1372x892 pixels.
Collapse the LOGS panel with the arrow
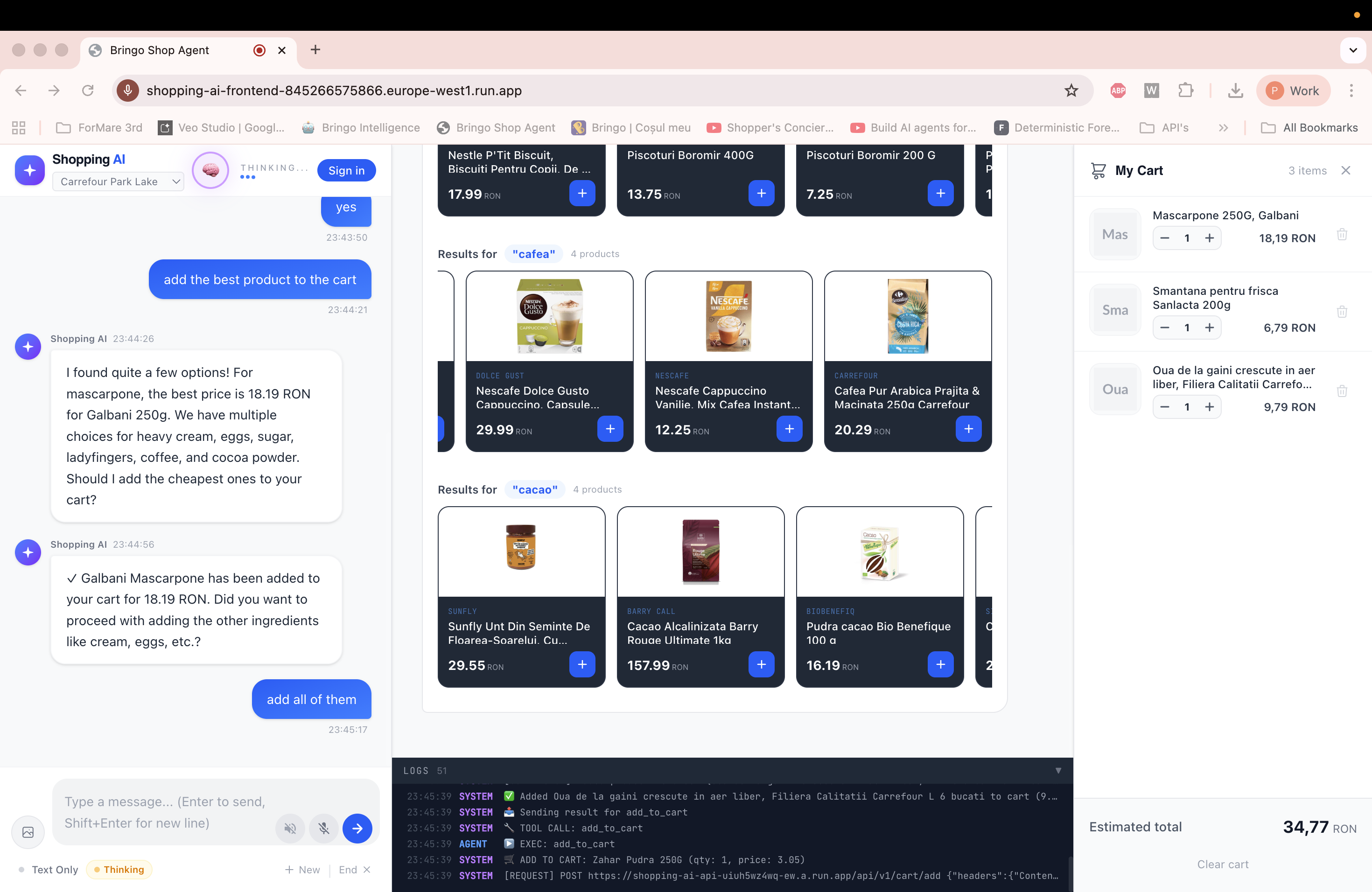coord(1058,770)
